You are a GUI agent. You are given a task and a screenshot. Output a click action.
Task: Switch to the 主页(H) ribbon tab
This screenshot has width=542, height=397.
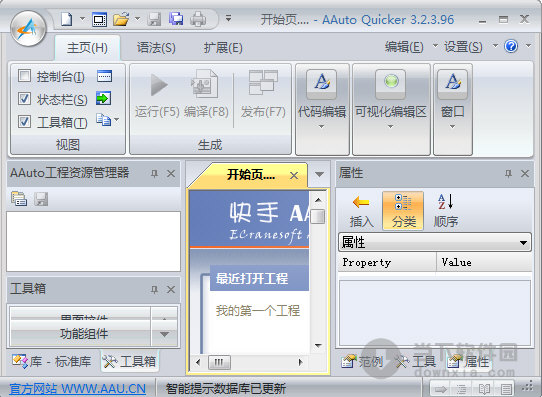(x=87, y=48)
